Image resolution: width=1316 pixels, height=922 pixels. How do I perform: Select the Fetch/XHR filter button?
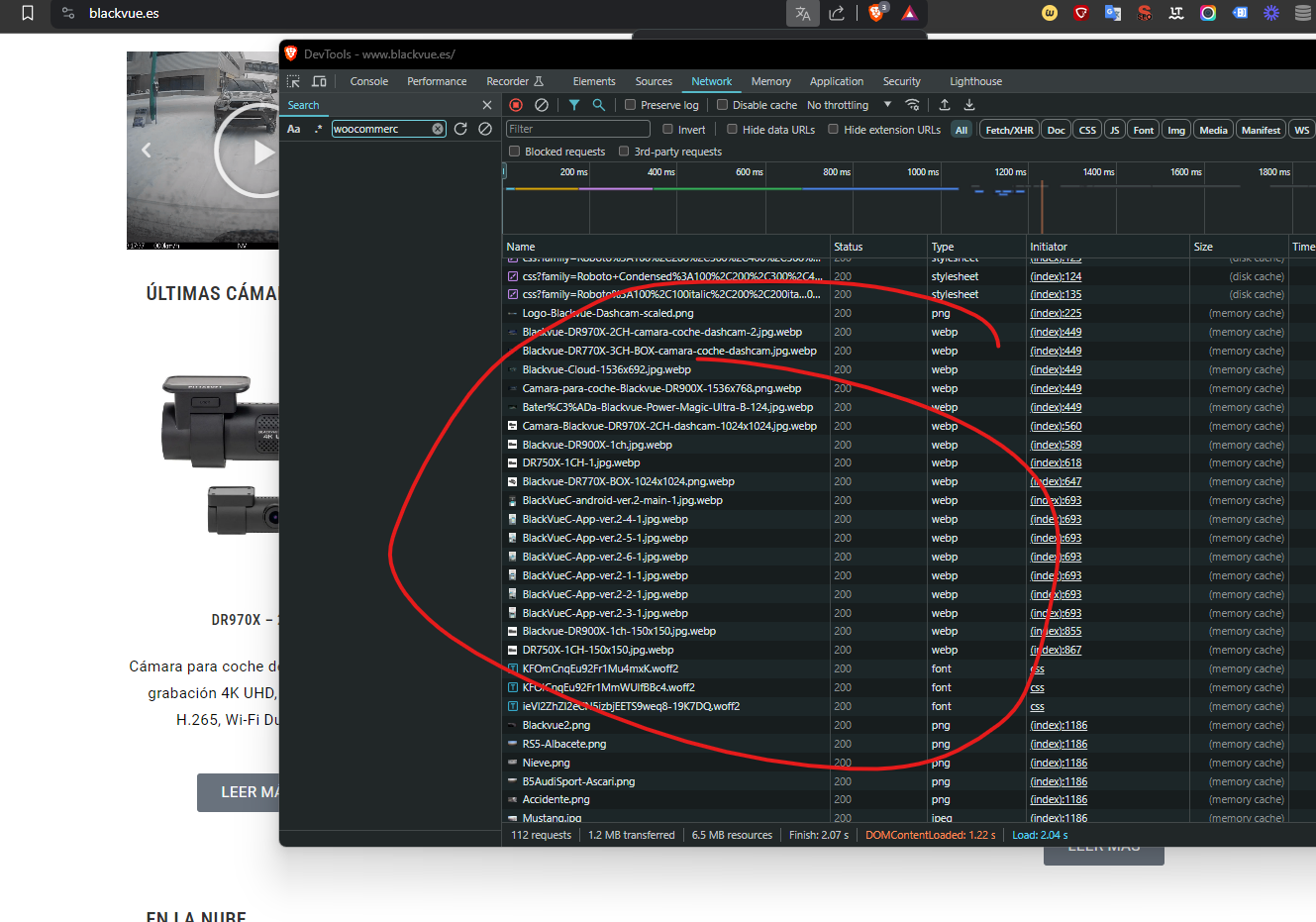point(1009,130)
